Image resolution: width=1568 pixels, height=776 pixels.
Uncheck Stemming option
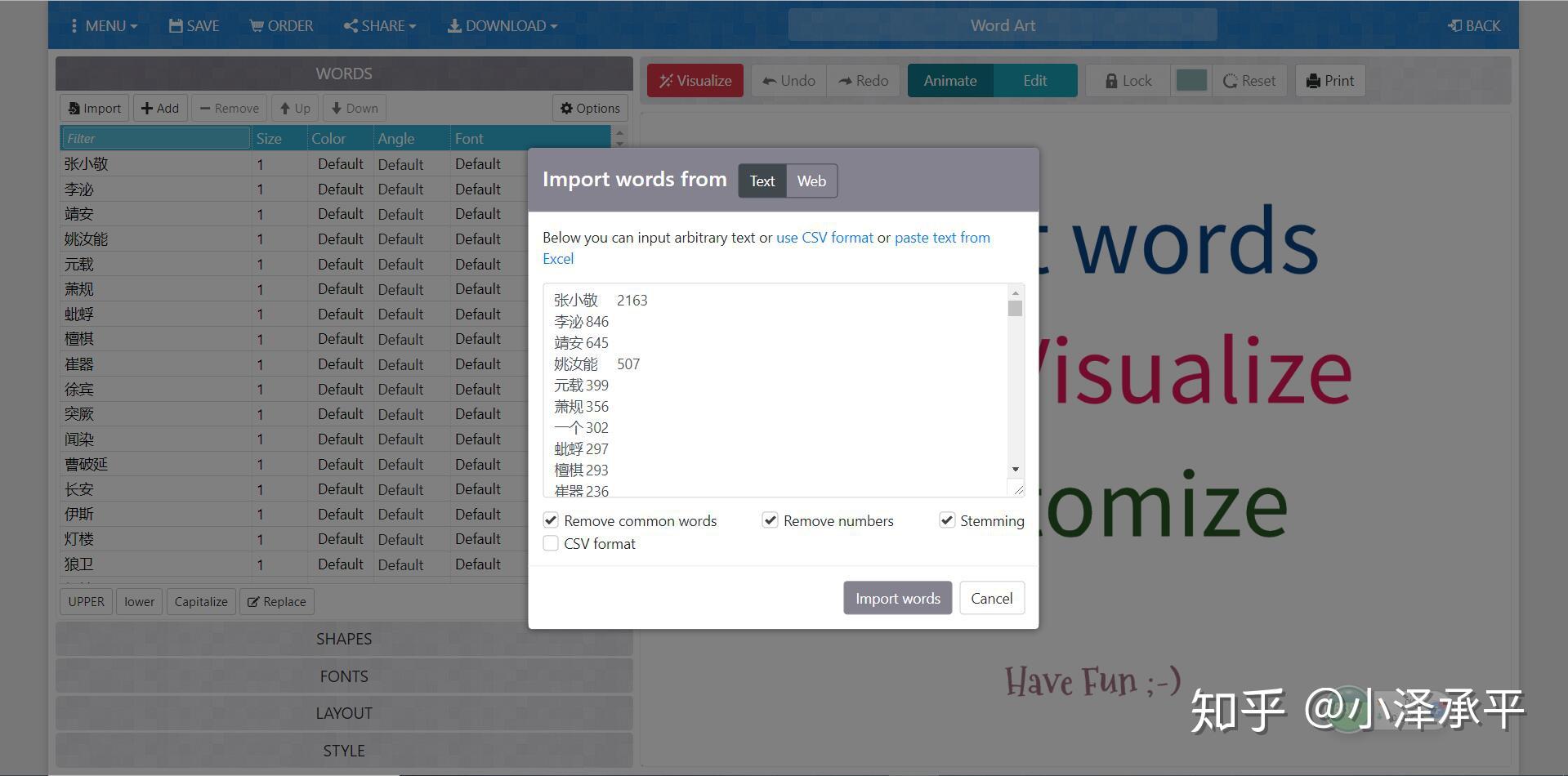[x=947, y=520]
